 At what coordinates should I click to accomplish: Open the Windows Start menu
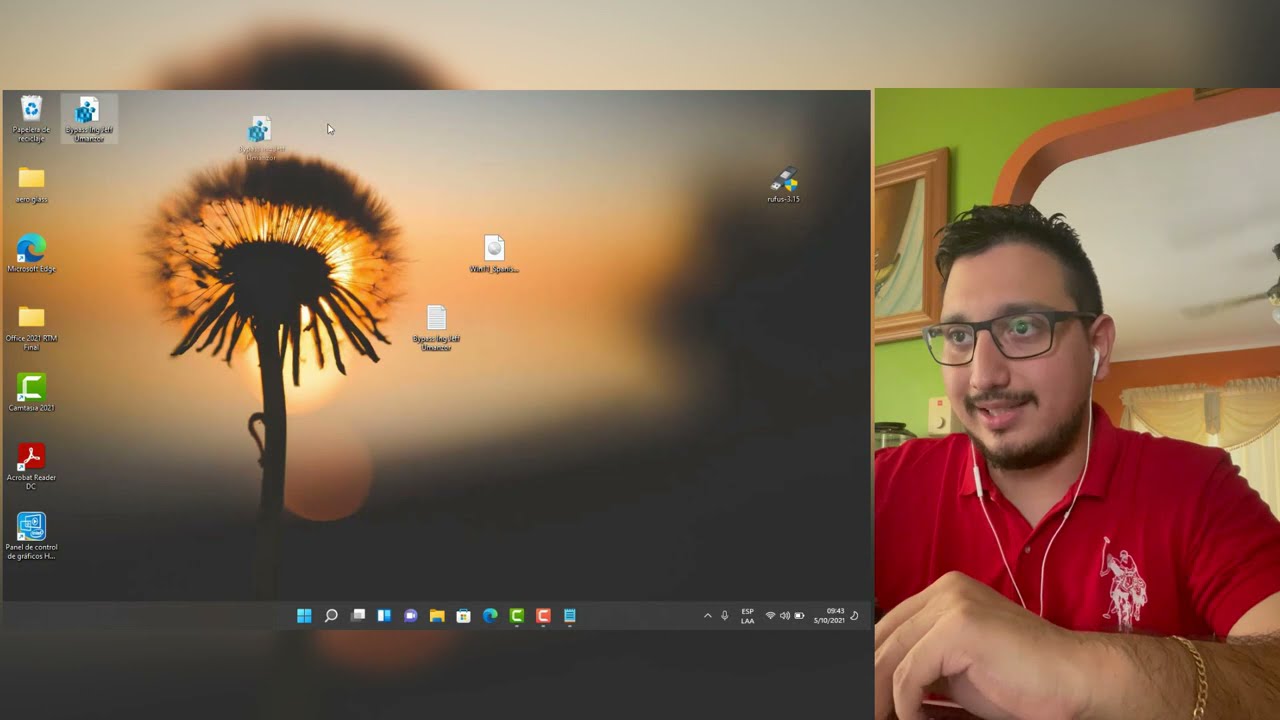tap(304, 616)
